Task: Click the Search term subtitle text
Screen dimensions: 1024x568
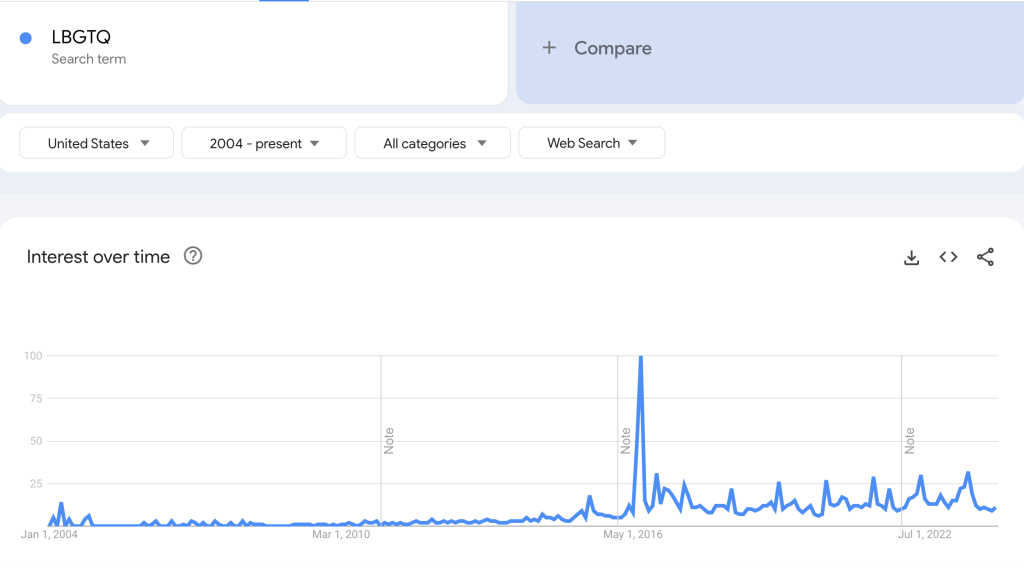Action: 89,59
